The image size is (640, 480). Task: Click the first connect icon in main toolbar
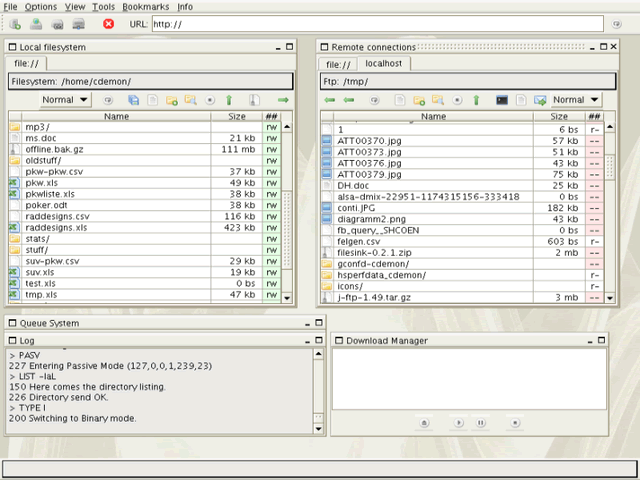[x=14, y=24]
